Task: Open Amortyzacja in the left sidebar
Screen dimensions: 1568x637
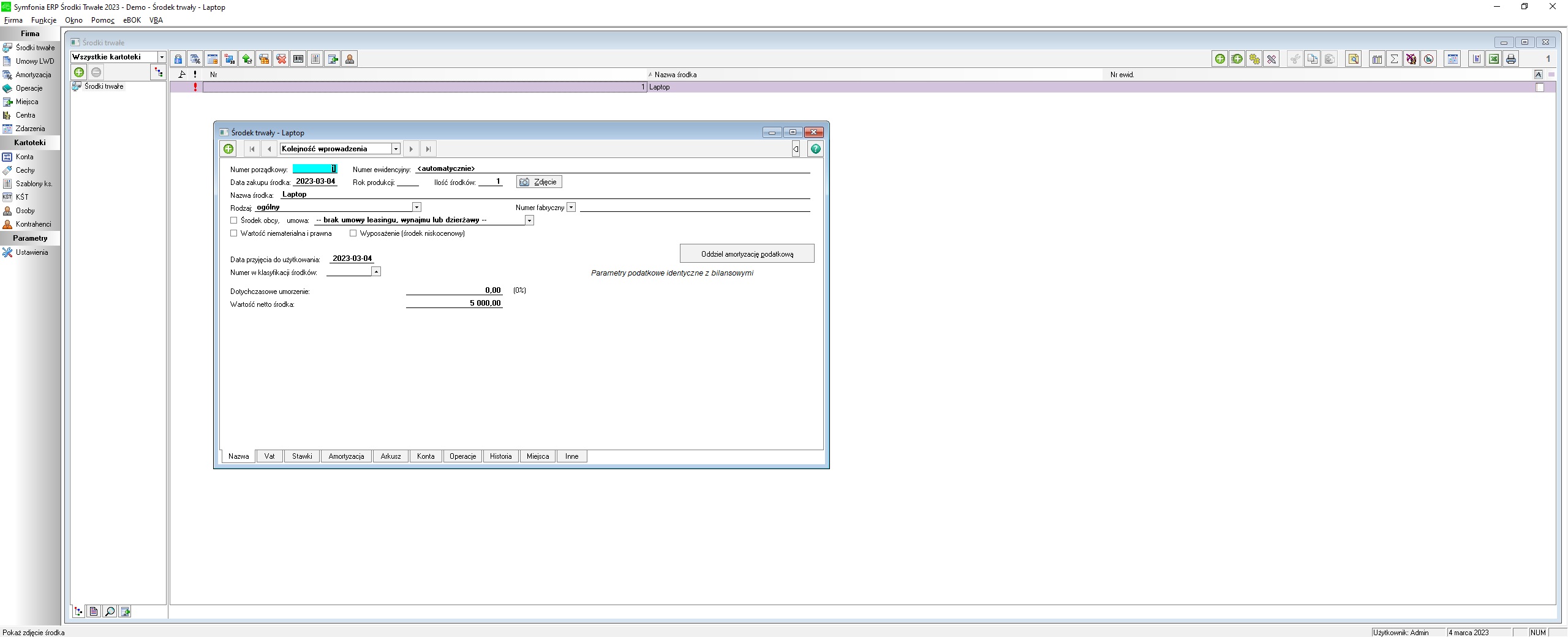Action: (x=33, y=75)
